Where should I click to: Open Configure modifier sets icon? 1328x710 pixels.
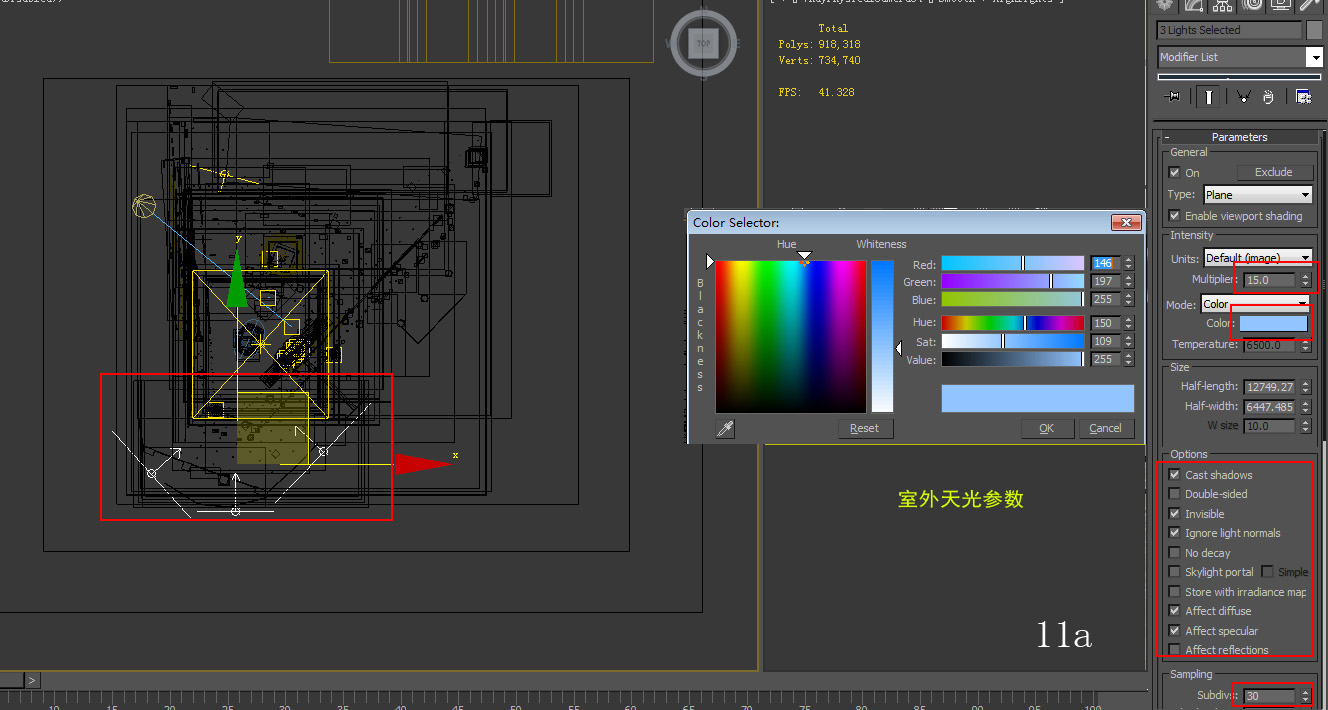pyautogui.click(x=1304, y=97)
